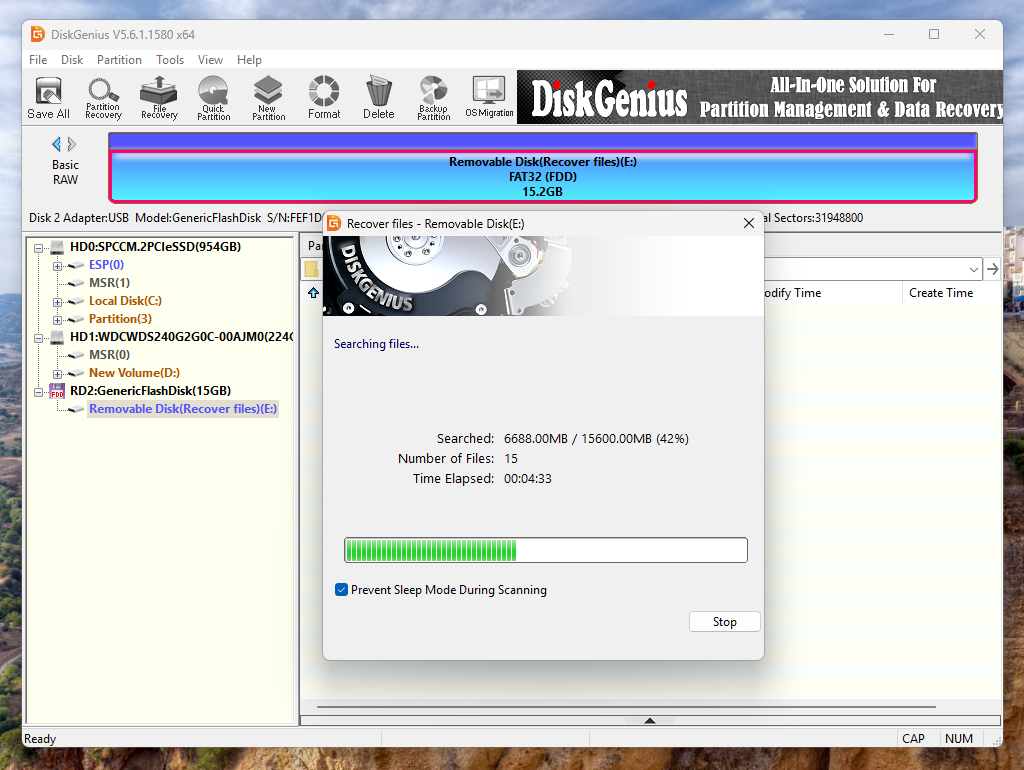Select Quick Partition toolbar icon
1024x770 pixels.
point(214,98)
